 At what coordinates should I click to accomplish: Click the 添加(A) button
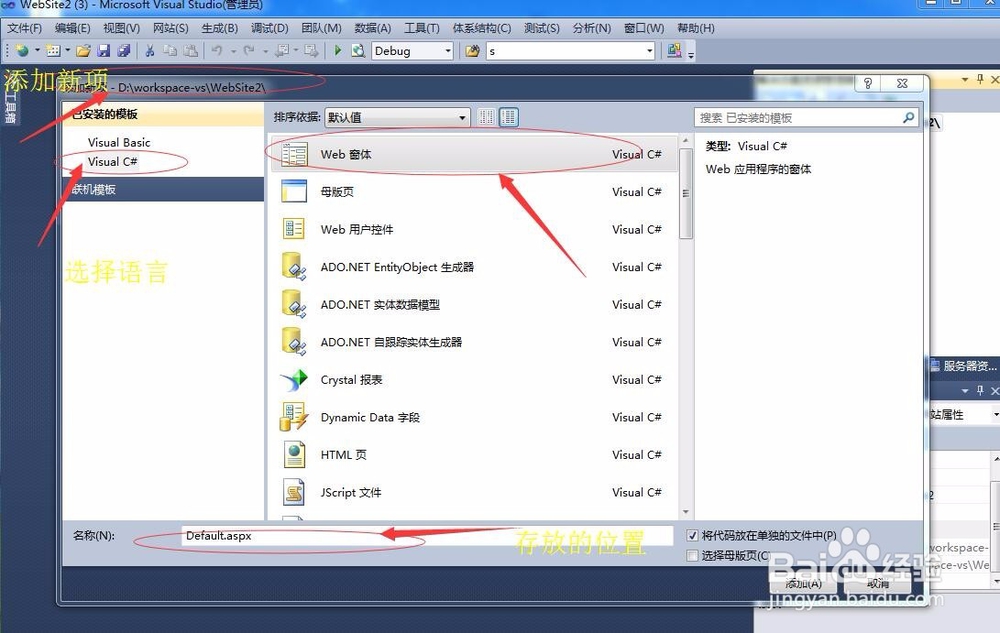point(804,583)
